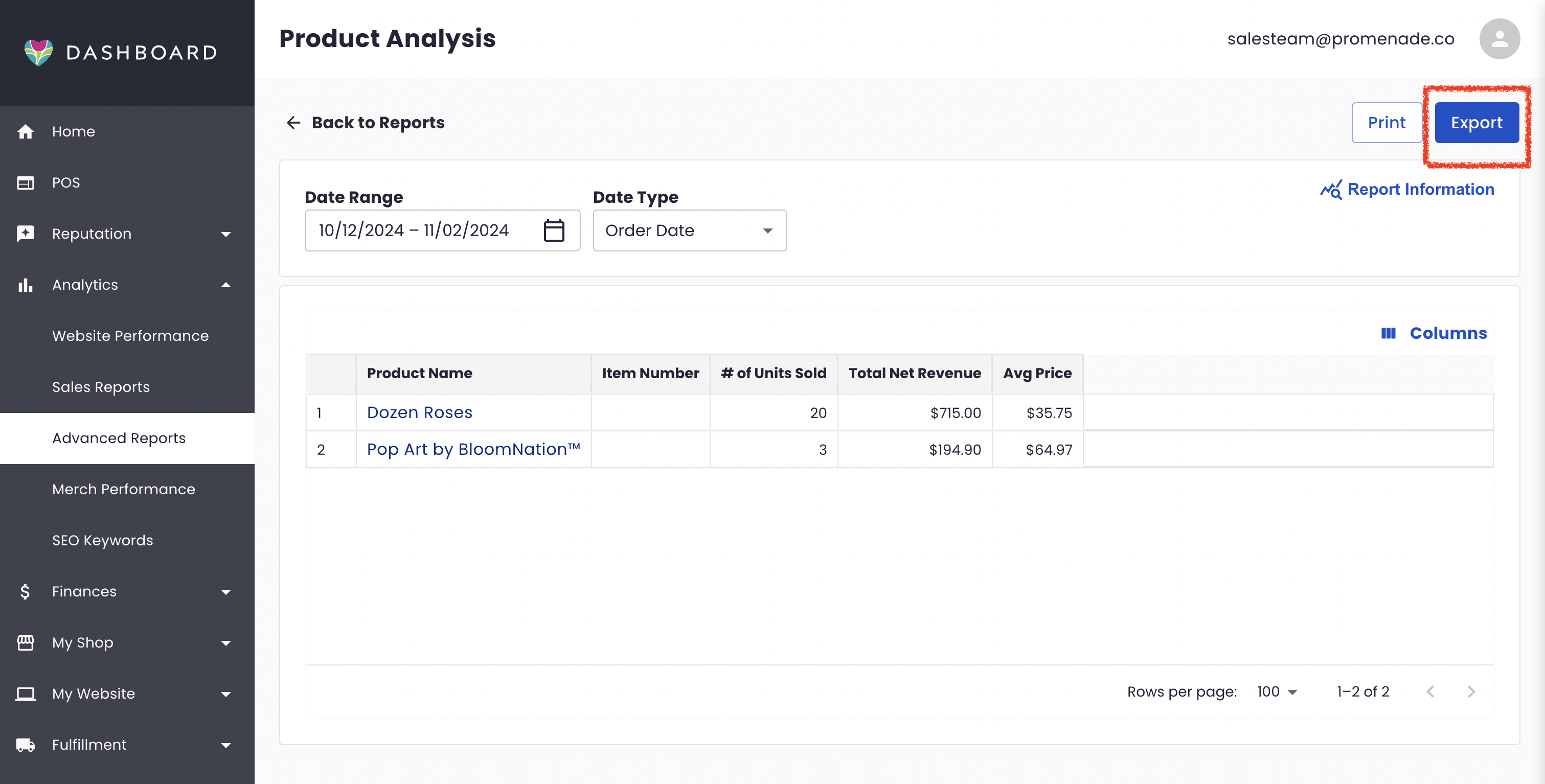Sort by # of Units Sold header
Image resolution: width=1545 pixels, height=784 pixels.
pyautogui.click(x=773, y=374)
